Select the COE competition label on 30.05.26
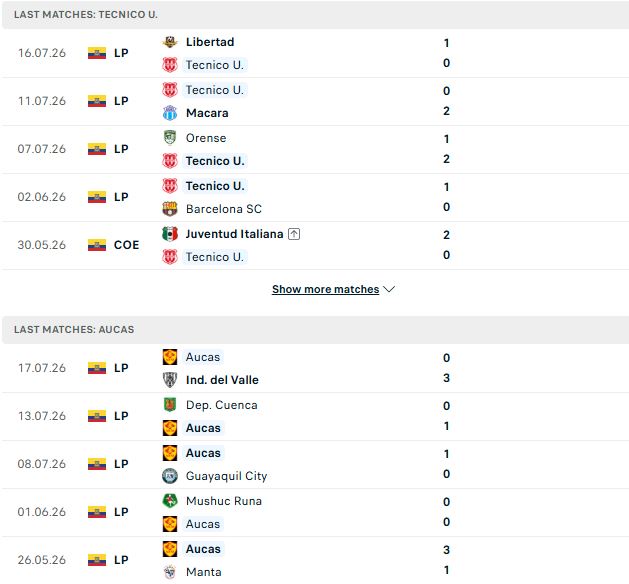This screenshot has width=629, height=584. coord(126,245)
